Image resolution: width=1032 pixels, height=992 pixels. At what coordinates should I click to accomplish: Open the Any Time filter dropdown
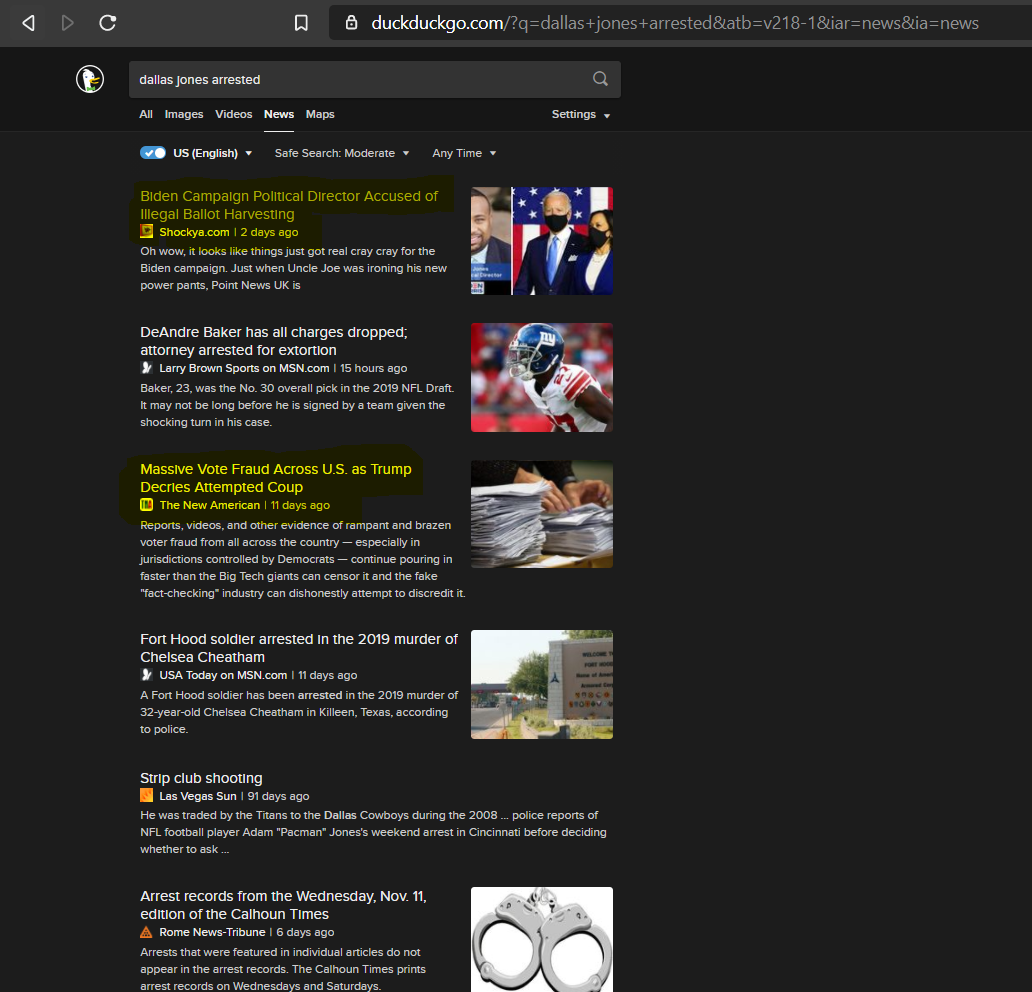[x=464, y=153]
